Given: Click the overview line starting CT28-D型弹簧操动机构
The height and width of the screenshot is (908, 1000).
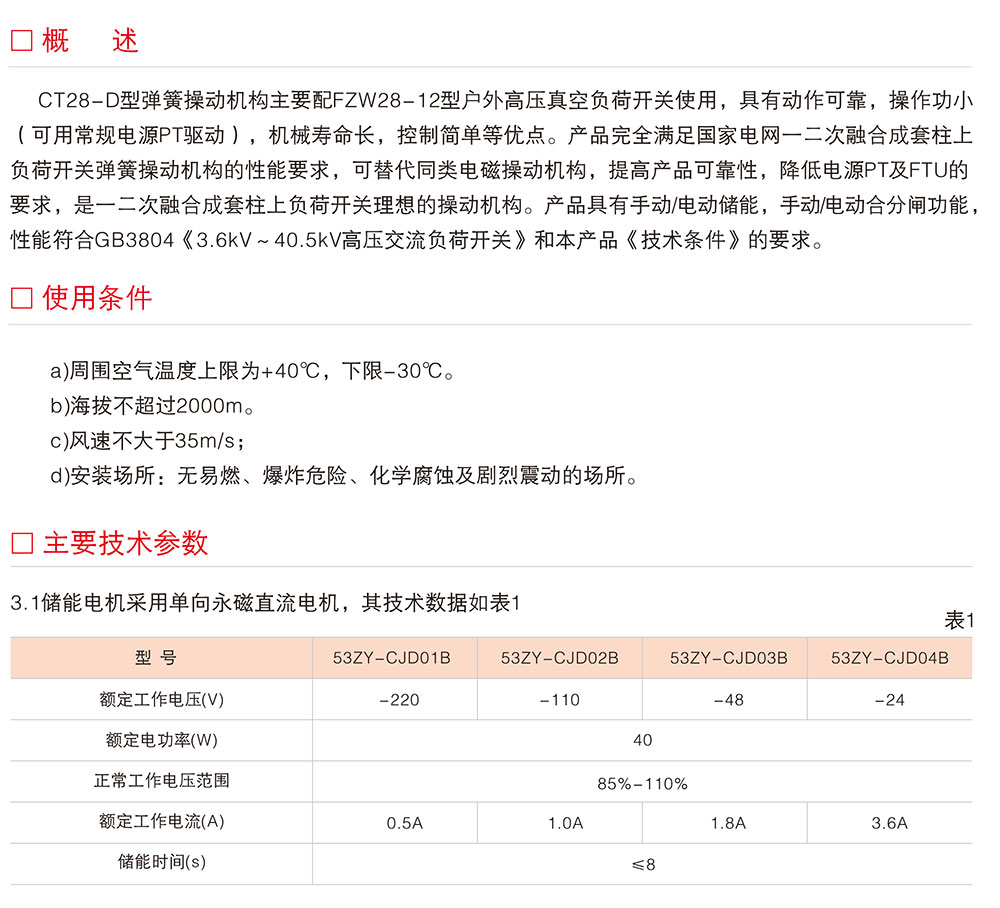Looking at the screenshot, I should (x=505, y=100).
